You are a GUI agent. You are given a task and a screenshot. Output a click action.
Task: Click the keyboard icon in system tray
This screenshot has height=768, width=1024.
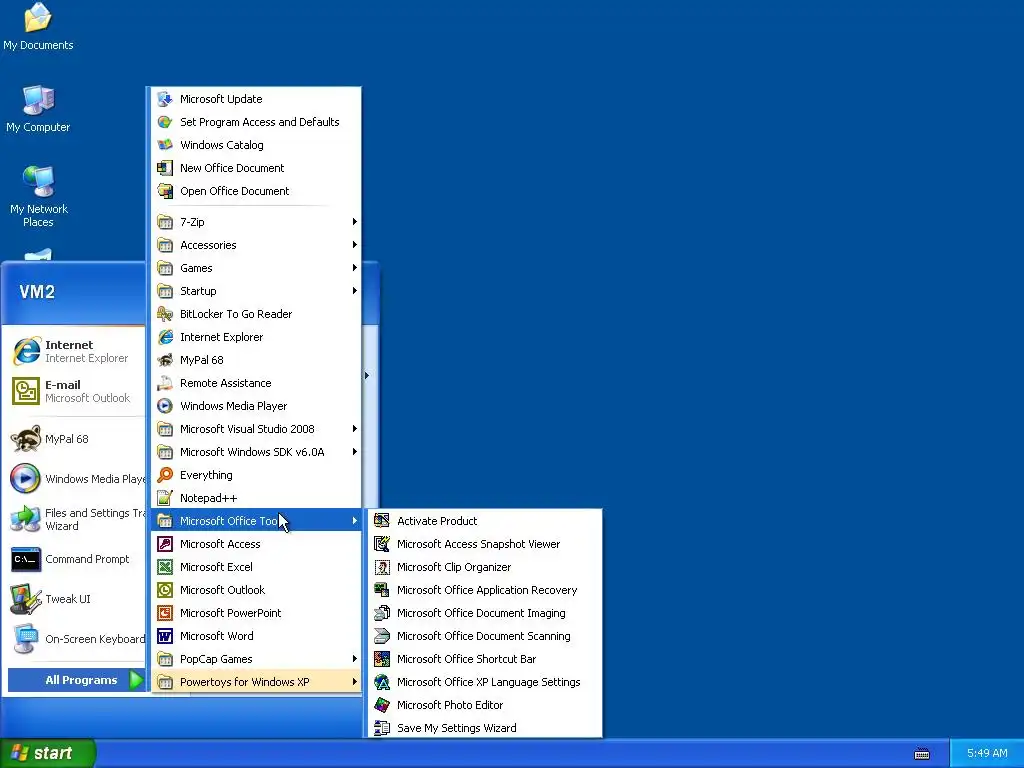coord(922,754)
